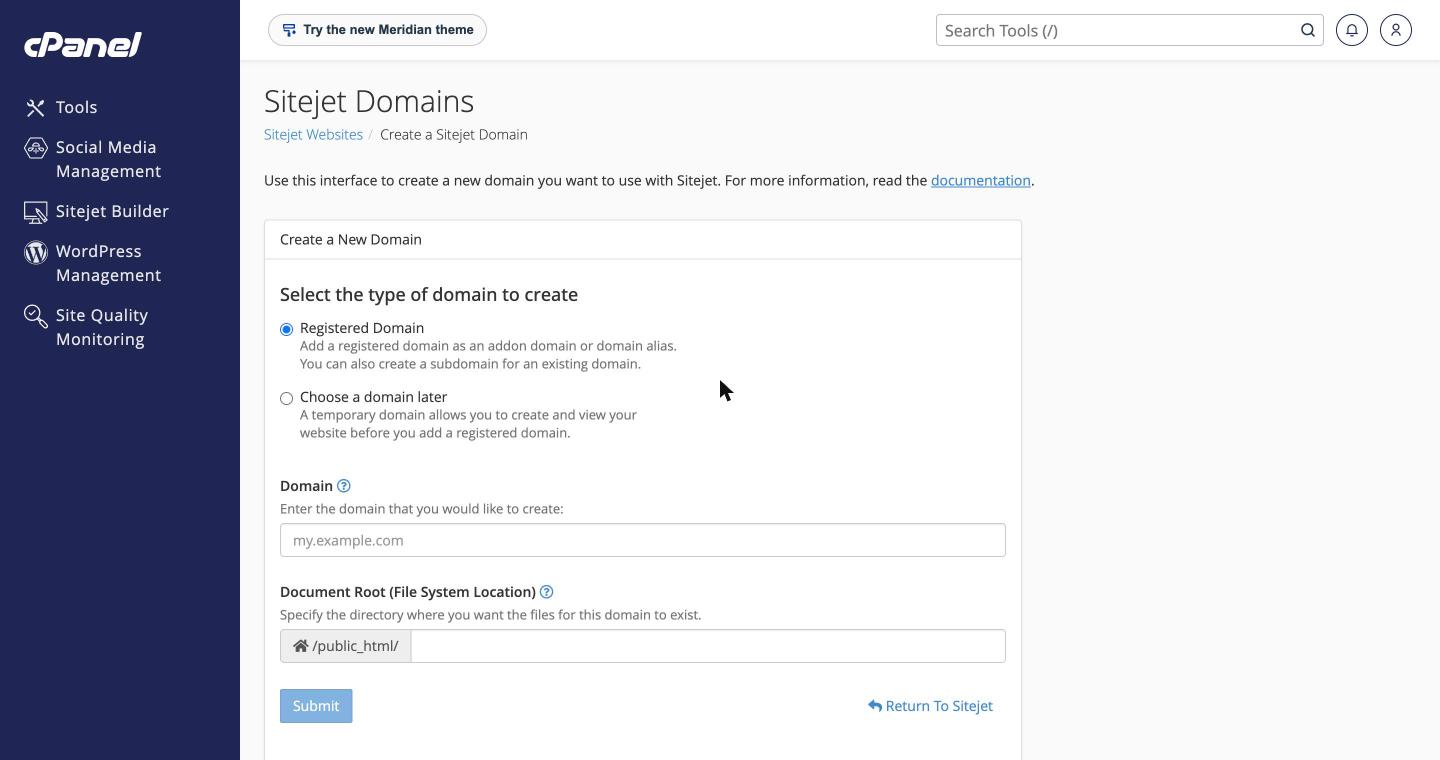Click the help icon next to Domain
This screenshot has width=1440, height=760.
[344, 486]
